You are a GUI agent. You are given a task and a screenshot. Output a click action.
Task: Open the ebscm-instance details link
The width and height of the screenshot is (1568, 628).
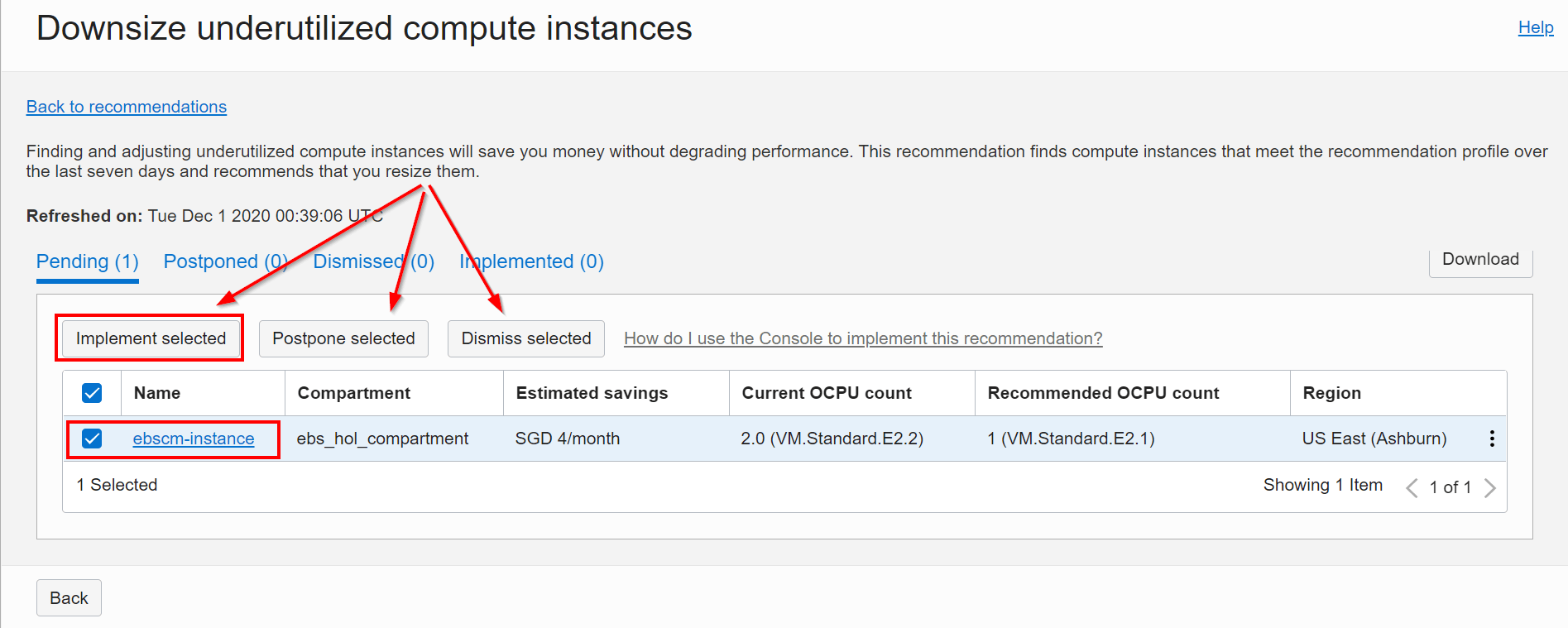point(194,439)
